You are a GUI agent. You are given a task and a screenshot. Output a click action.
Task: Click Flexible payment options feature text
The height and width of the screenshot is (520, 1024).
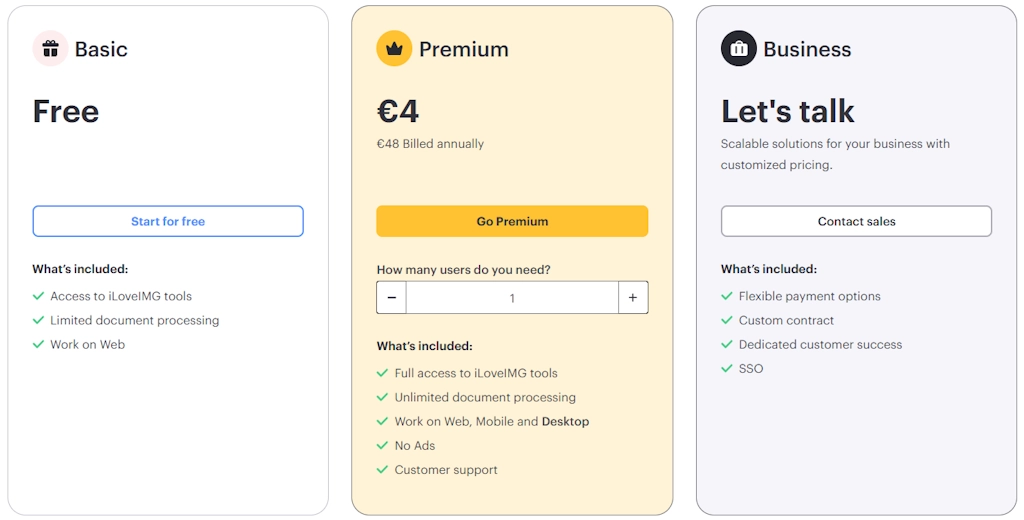coord(809,297)
